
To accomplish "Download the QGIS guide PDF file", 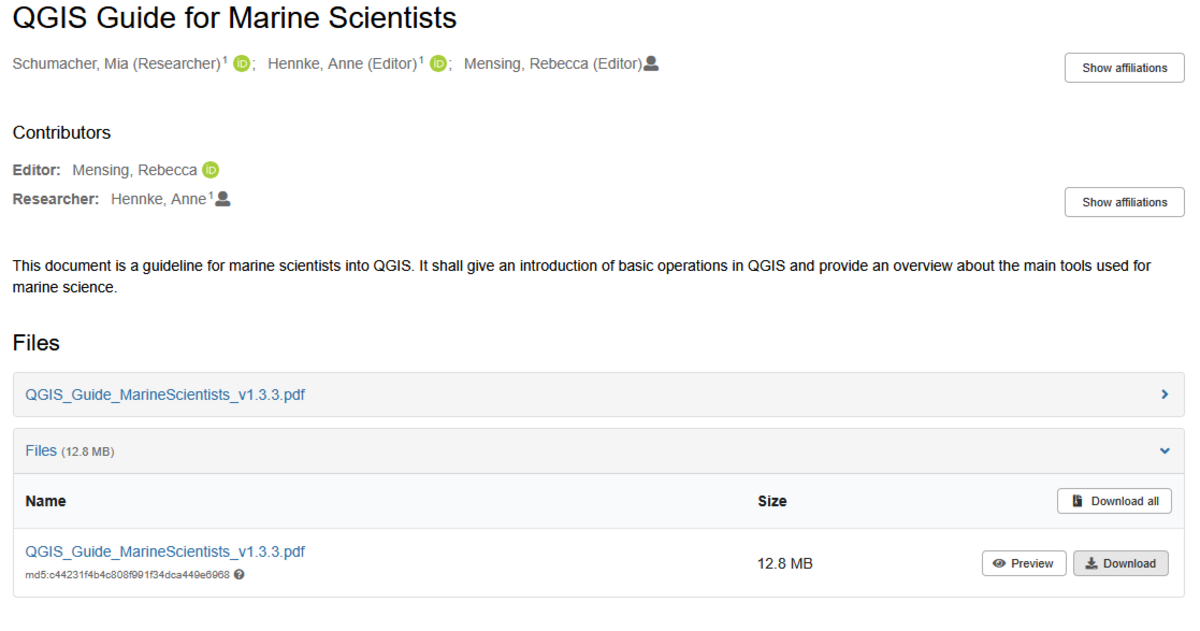I will [x=1120, y=564].
